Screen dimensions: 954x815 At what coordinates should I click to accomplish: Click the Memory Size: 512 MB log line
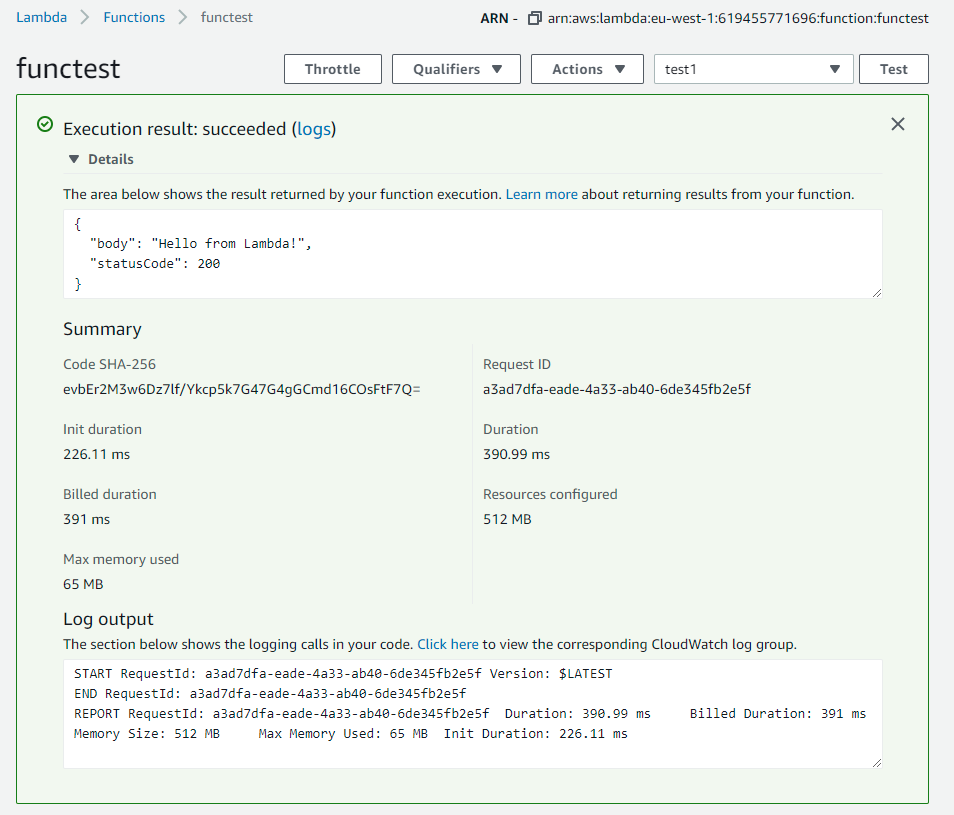350,734
